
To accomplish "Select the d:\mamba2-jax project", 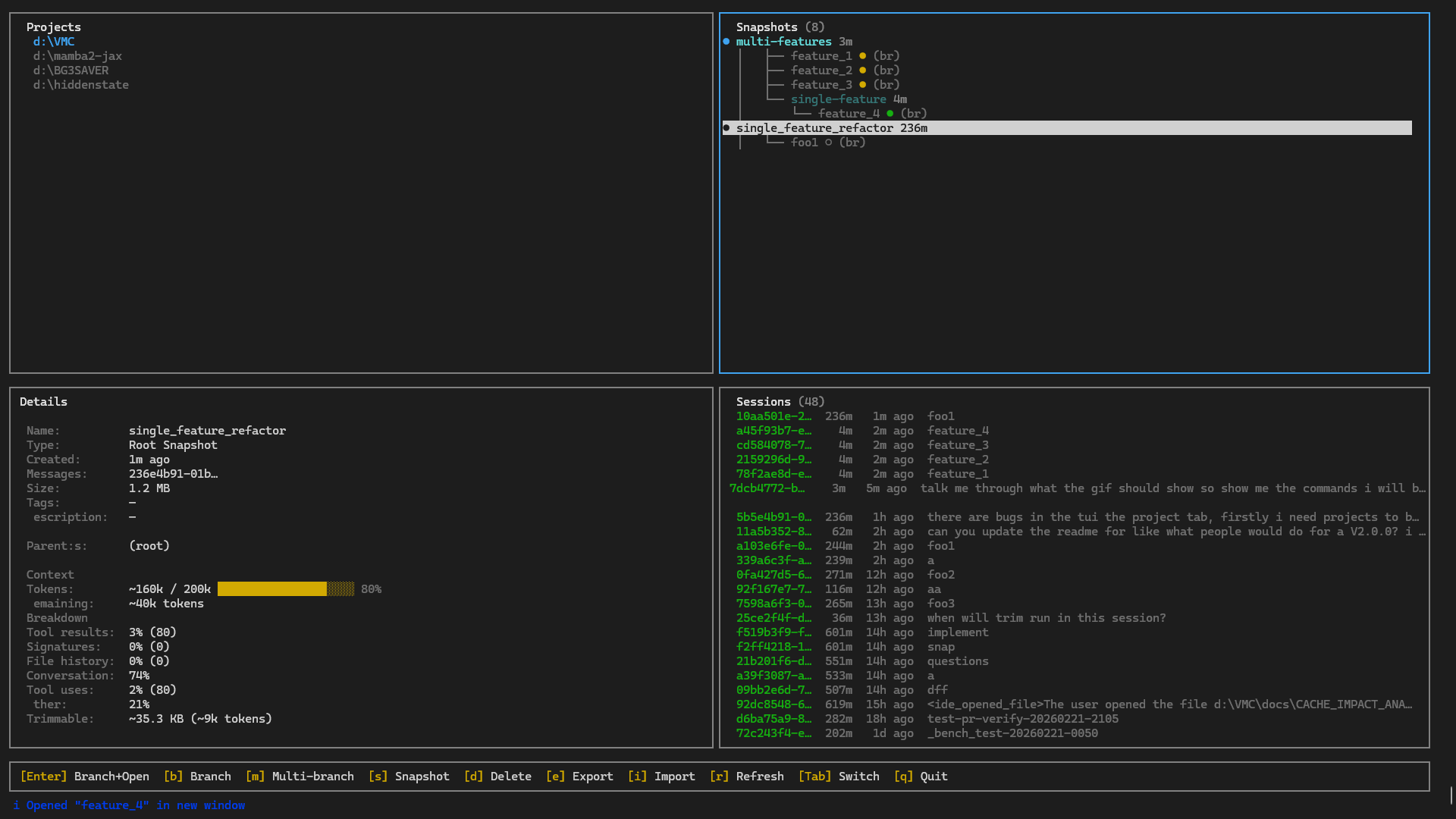I will click(77, 55).
